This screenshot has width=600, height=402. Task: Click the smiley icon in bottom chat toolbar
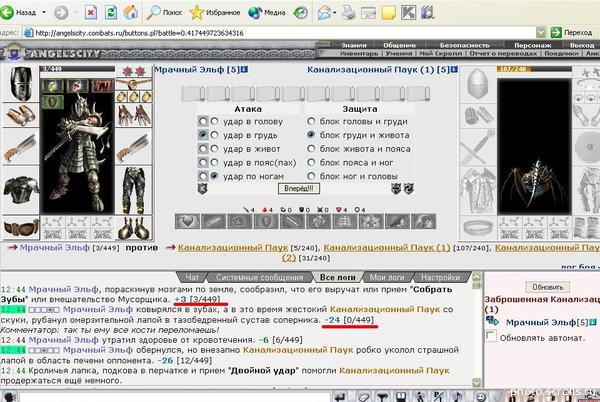click(x=481, y=397)
